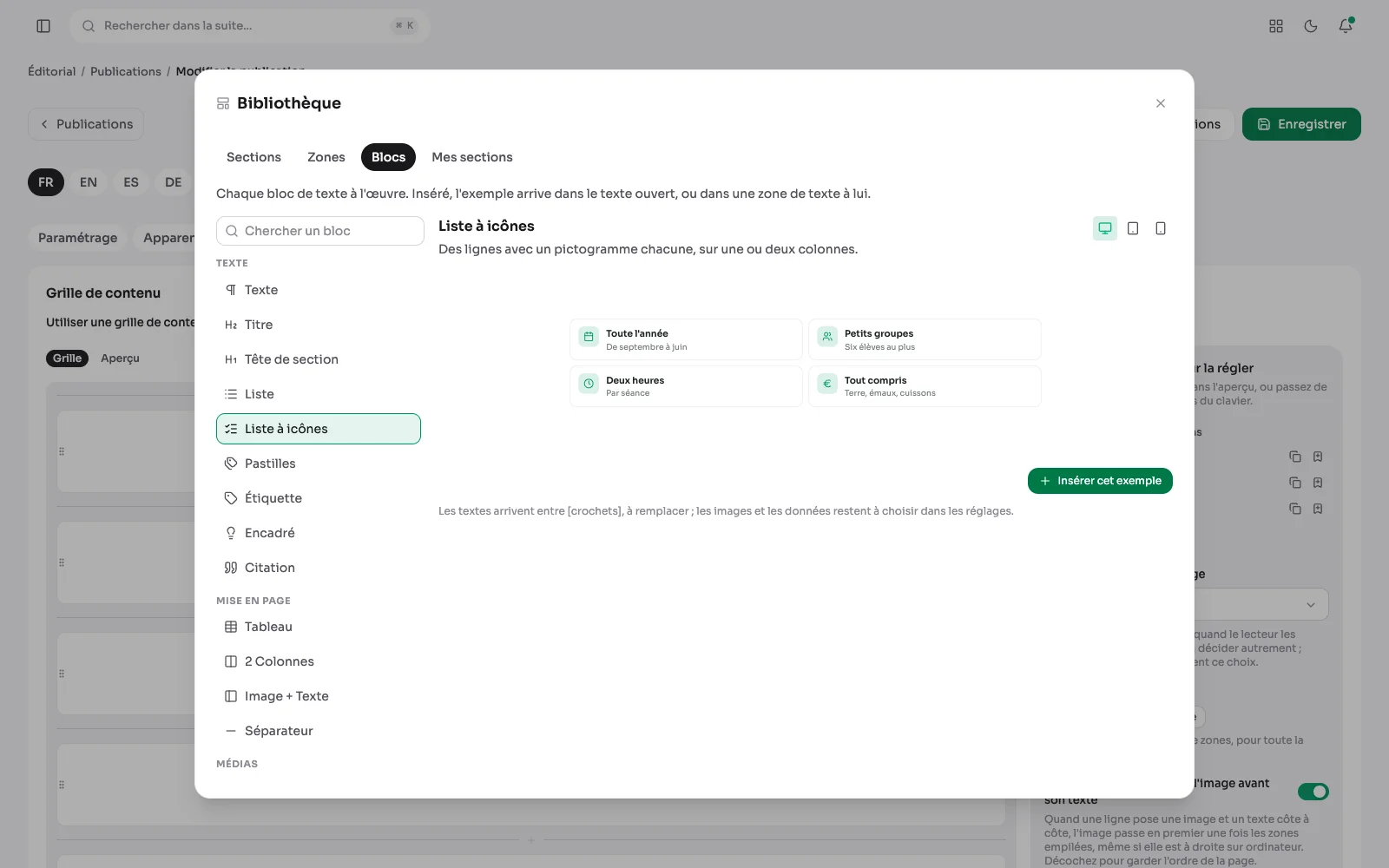
Task: Choose the Séparateur block
Action: [x=319, y=731]
